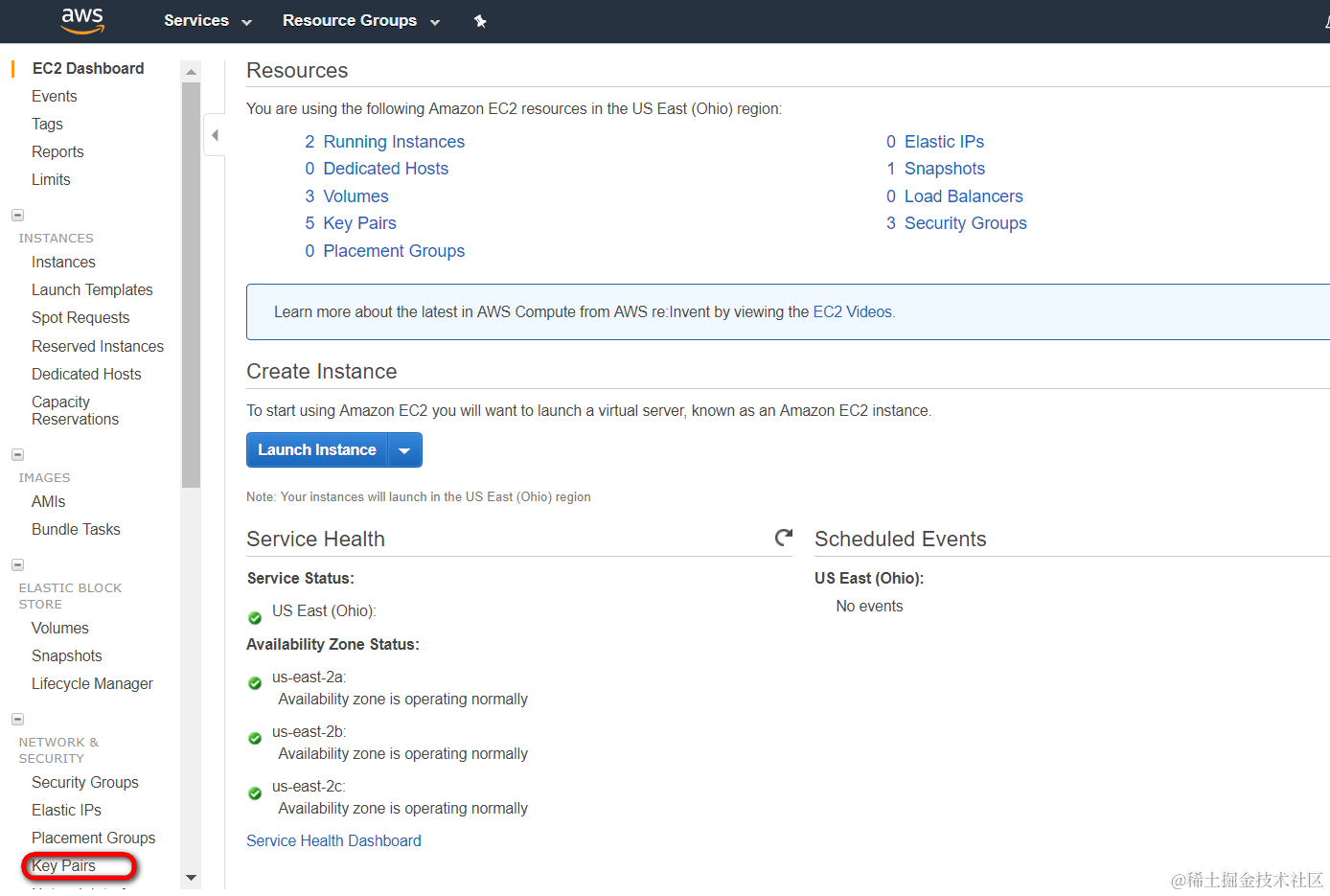Collapse the left navigation panel arrow

pyautogui.click(x=215, y=135)
